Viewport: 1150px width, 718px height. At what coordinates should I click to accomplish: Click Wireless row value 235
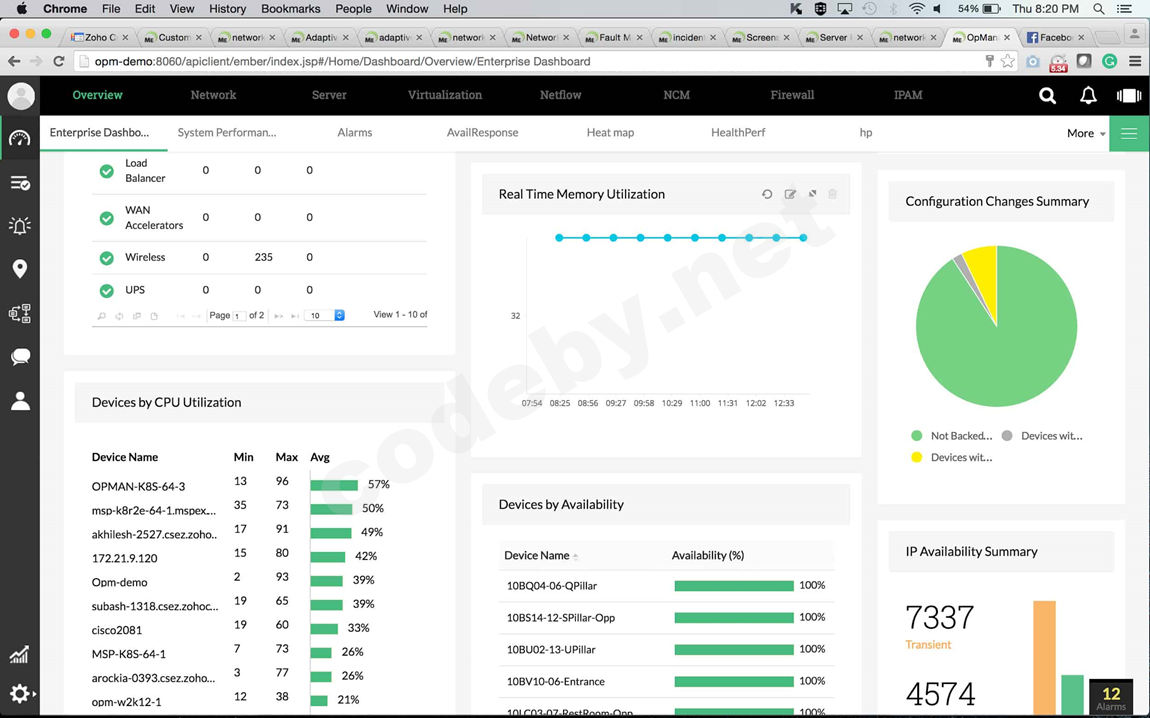[263, 257]
